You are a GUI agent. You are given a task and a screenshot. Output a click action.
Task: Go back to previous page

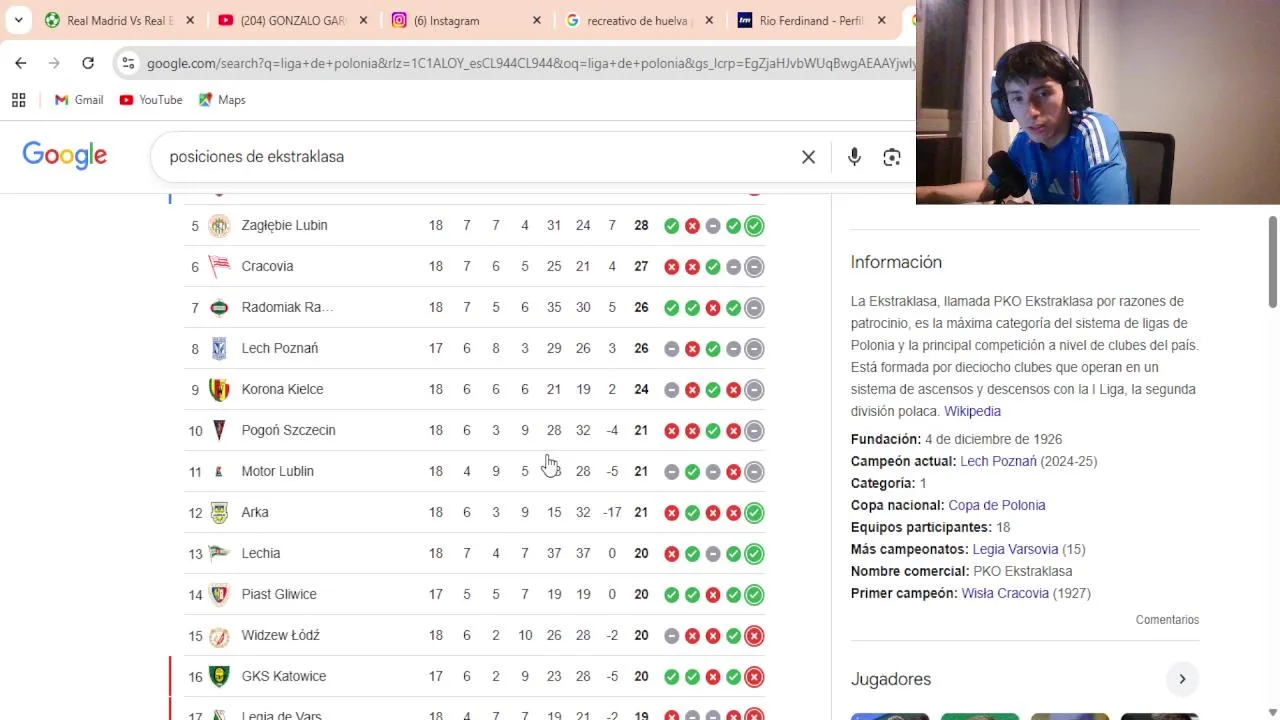coord(21,63)
